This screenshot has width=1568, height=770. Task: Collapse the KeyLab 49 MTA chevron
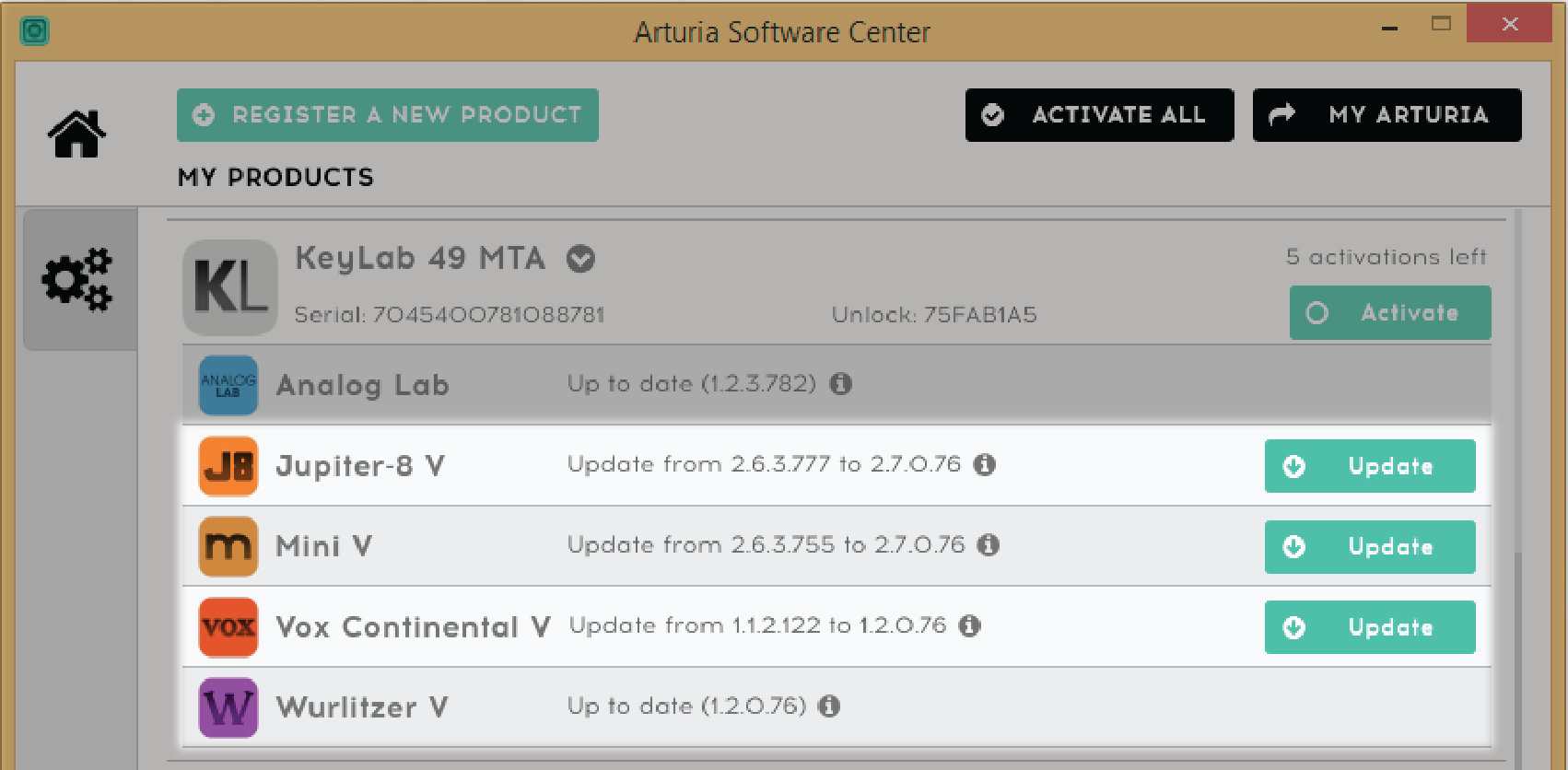click(580, 259)
